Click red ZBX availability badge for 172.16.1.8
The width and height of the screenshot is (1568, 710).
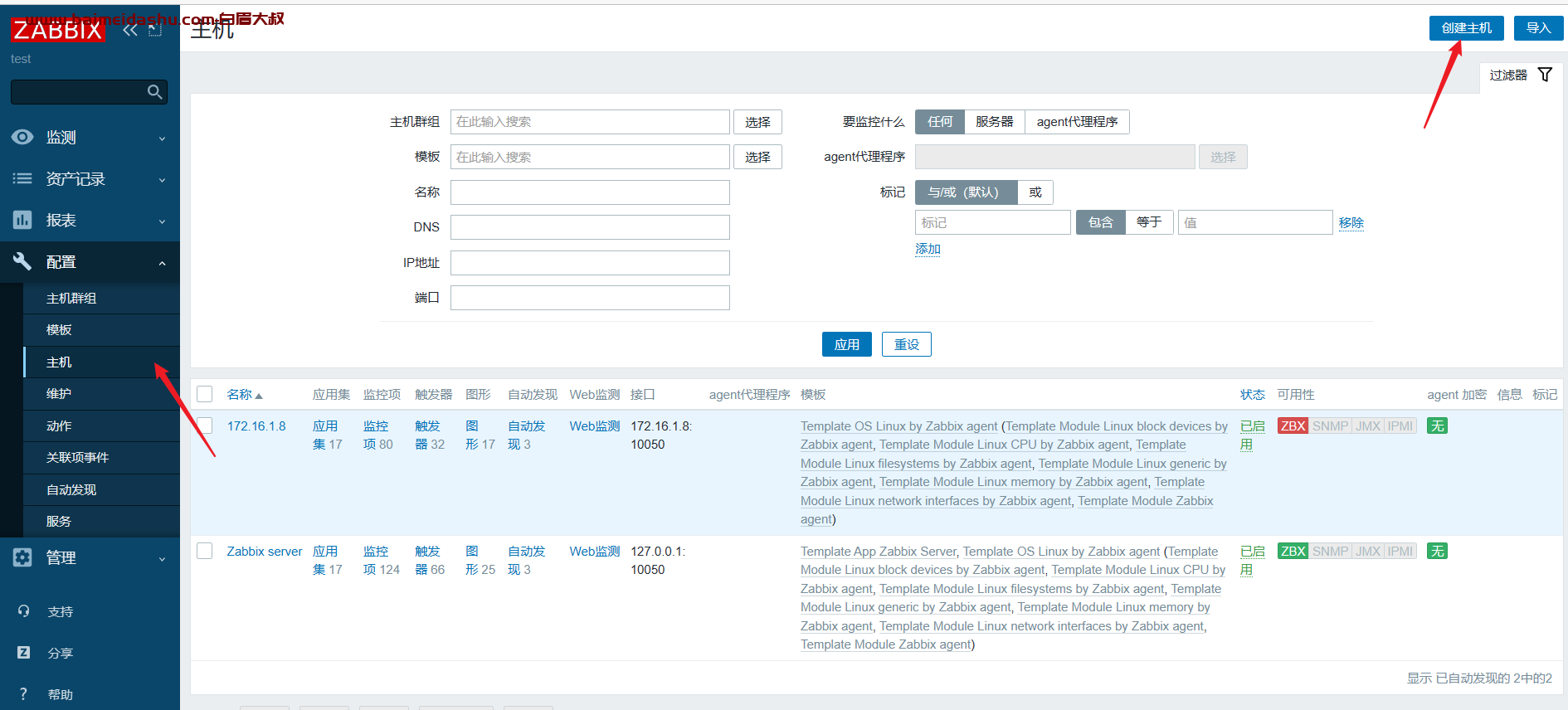[x=1293, y=426]
